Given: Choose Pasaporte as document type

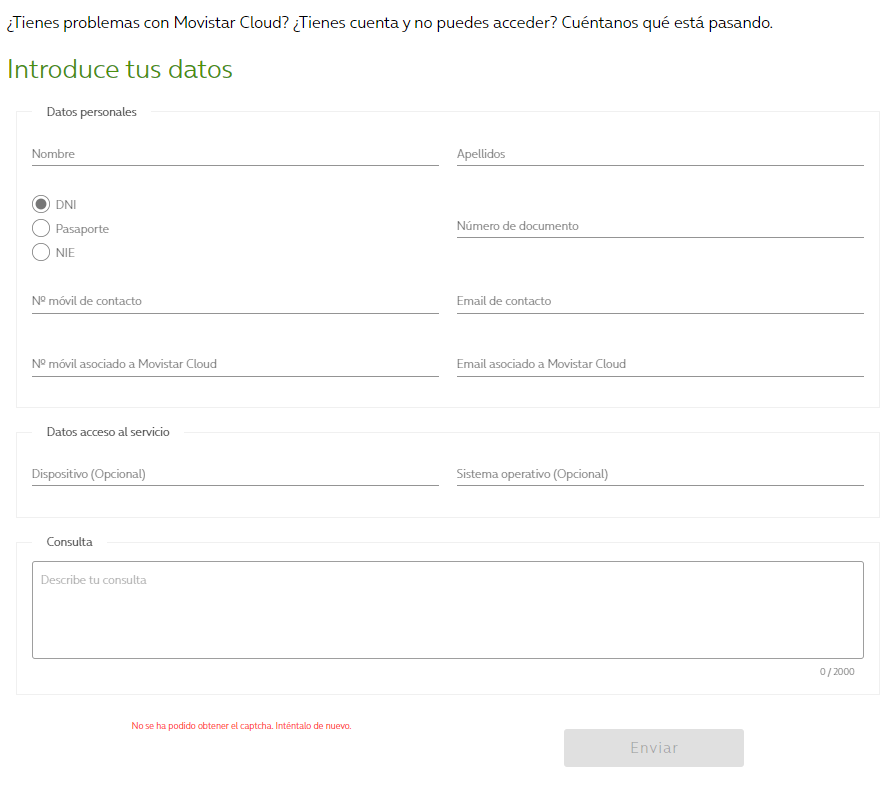Looking at the screenshot, I should pos(41,228).
